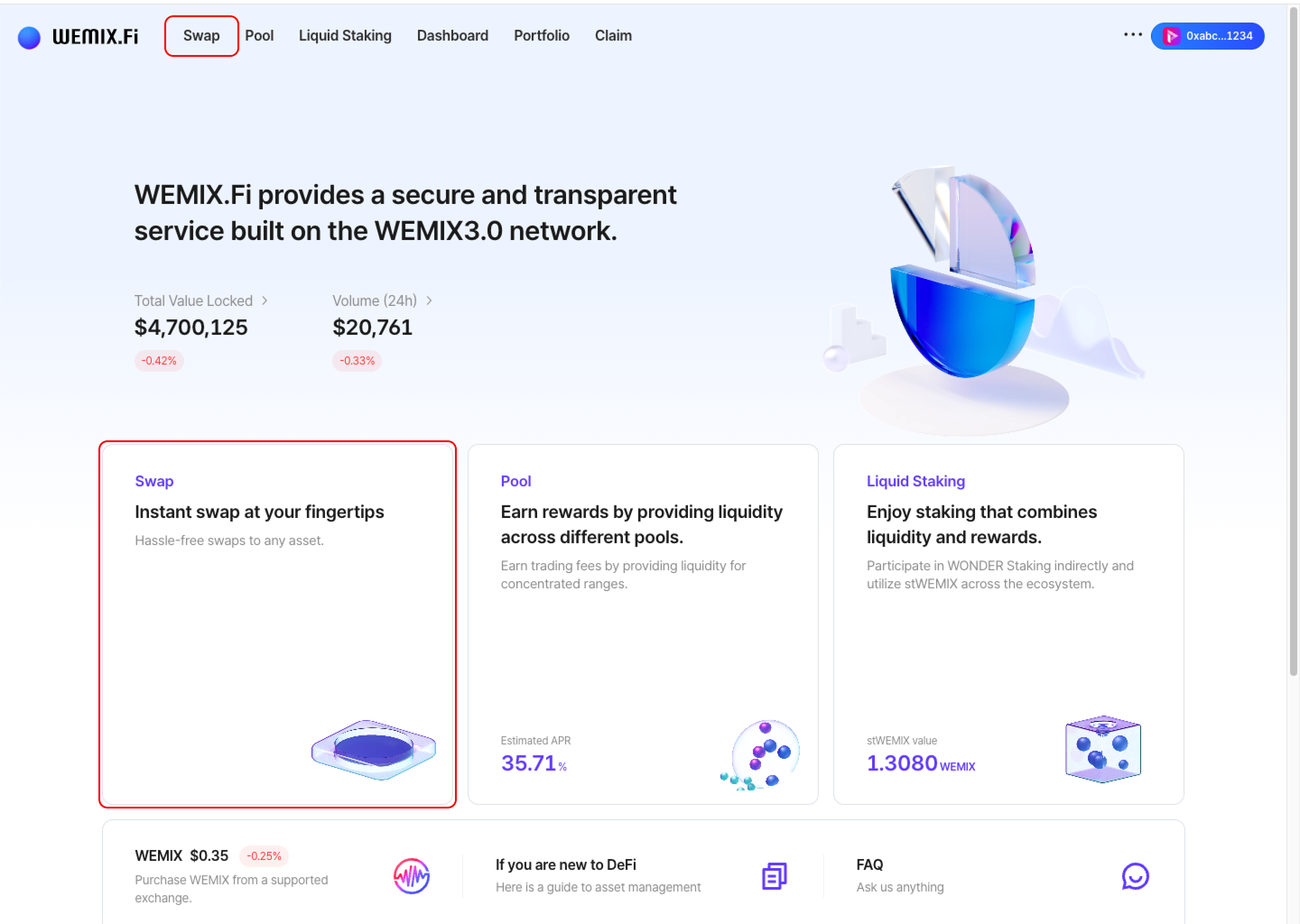Image resolution: width=1300 pixels, height=924 pixels.
Task: Open Liquid Staking in top navigation
Action: [x=345, y=36]
